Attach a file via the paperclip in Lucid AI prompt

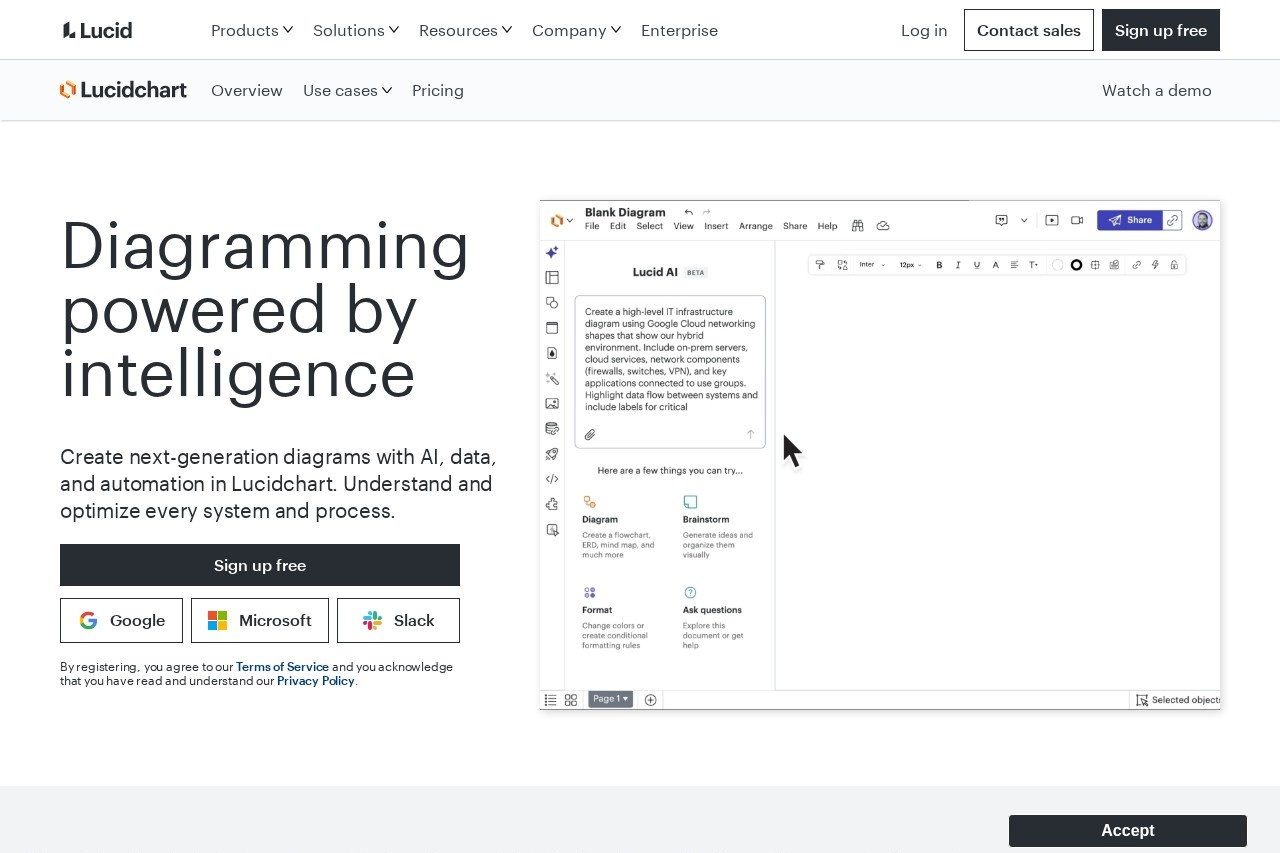pos(590,434)
